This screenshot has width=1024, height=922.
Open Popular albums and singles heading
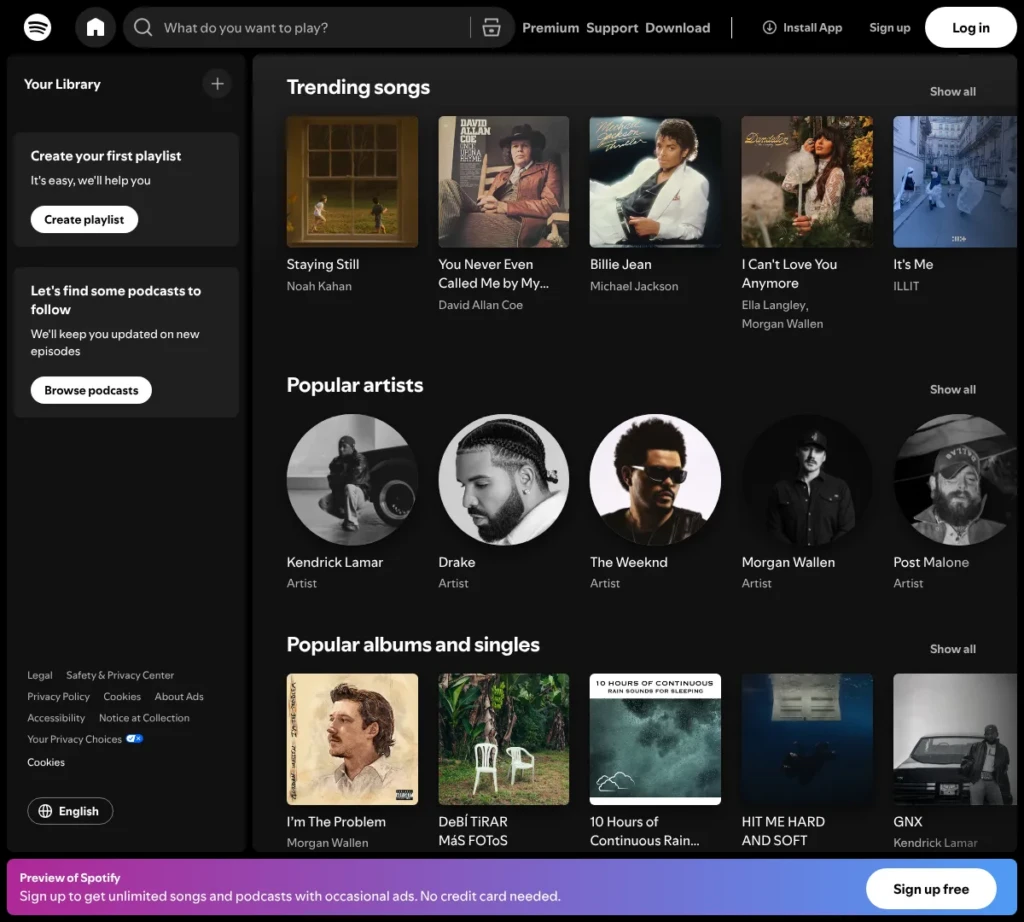[413, 644]
